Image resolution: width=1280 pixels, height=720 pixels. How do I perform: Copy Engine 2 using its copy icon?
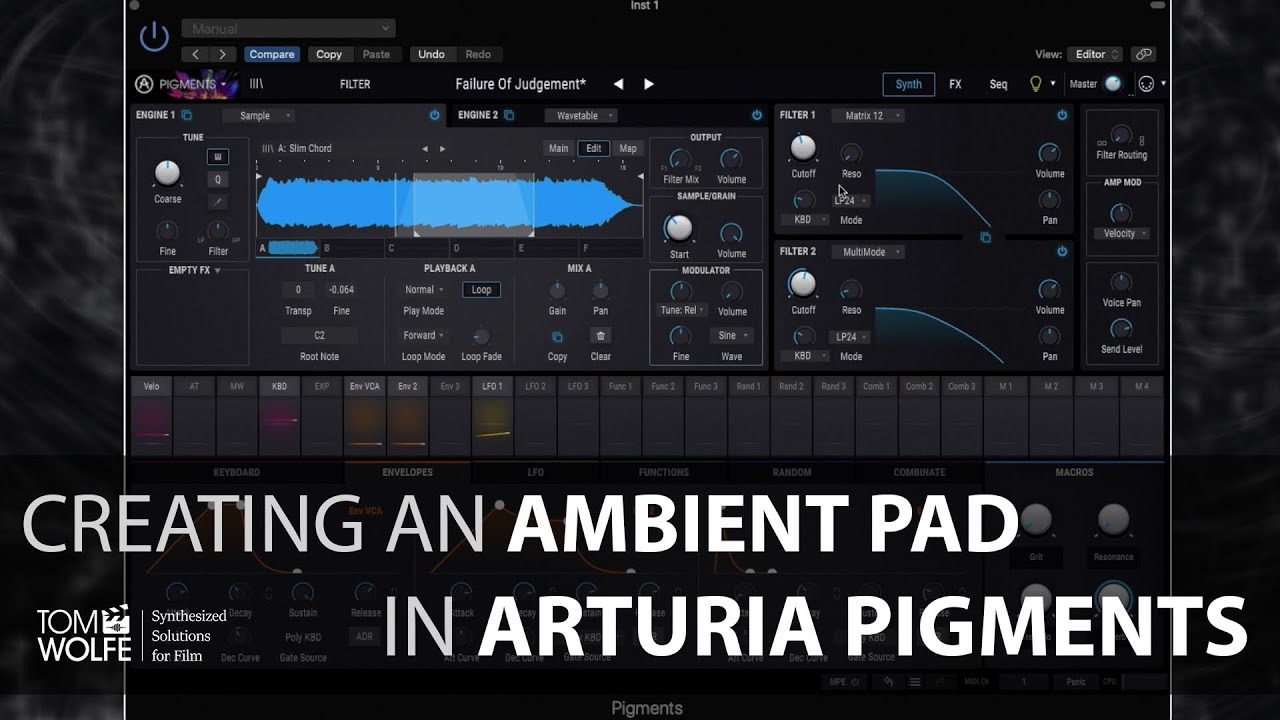[509, 115]
